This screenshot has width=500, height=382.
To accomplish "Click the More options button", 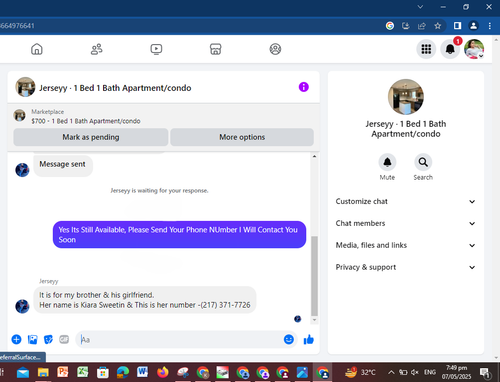I will tap(242, 137).
